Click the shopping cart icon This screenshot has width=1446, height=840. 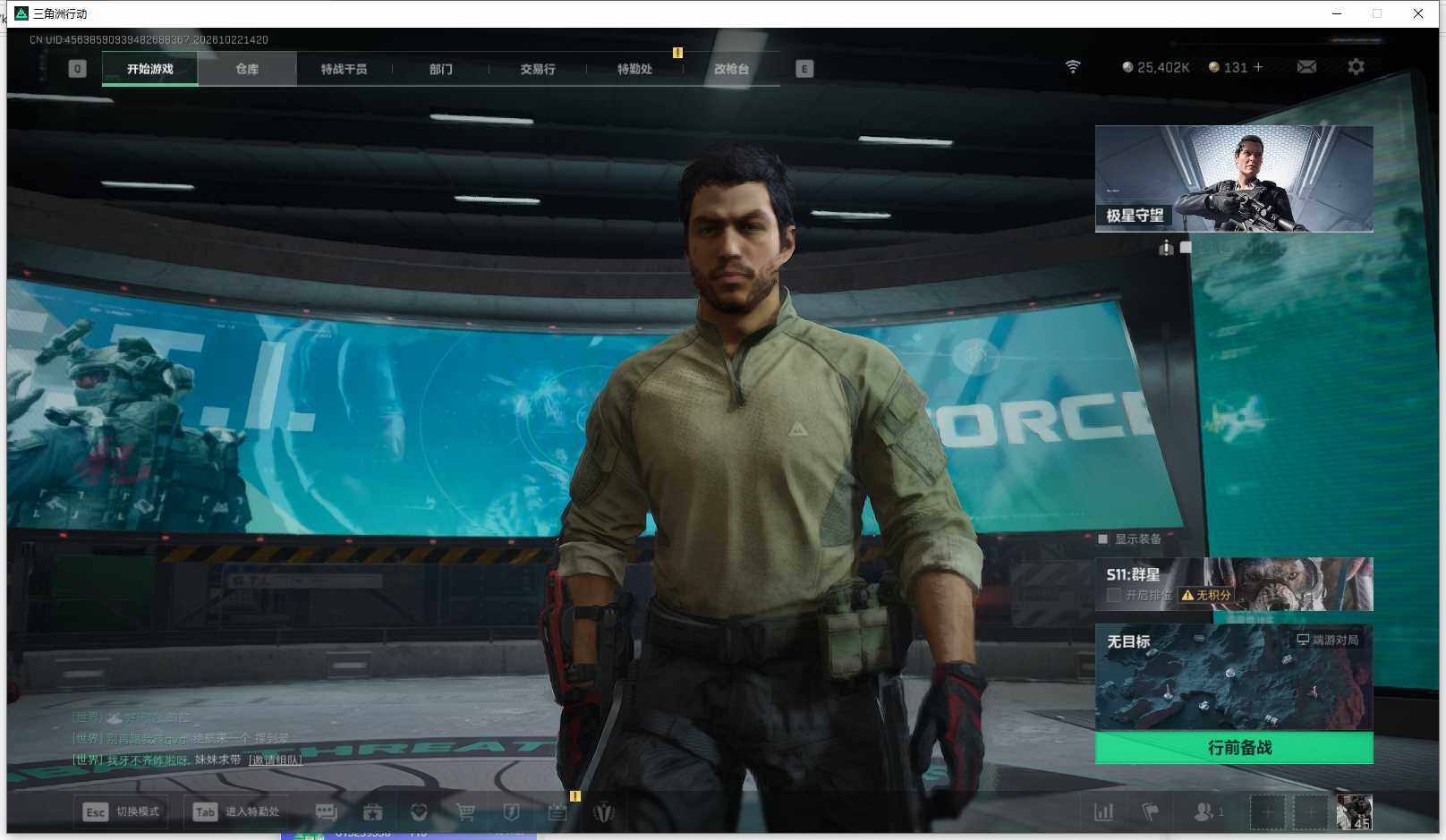click(x=465, y=812)
